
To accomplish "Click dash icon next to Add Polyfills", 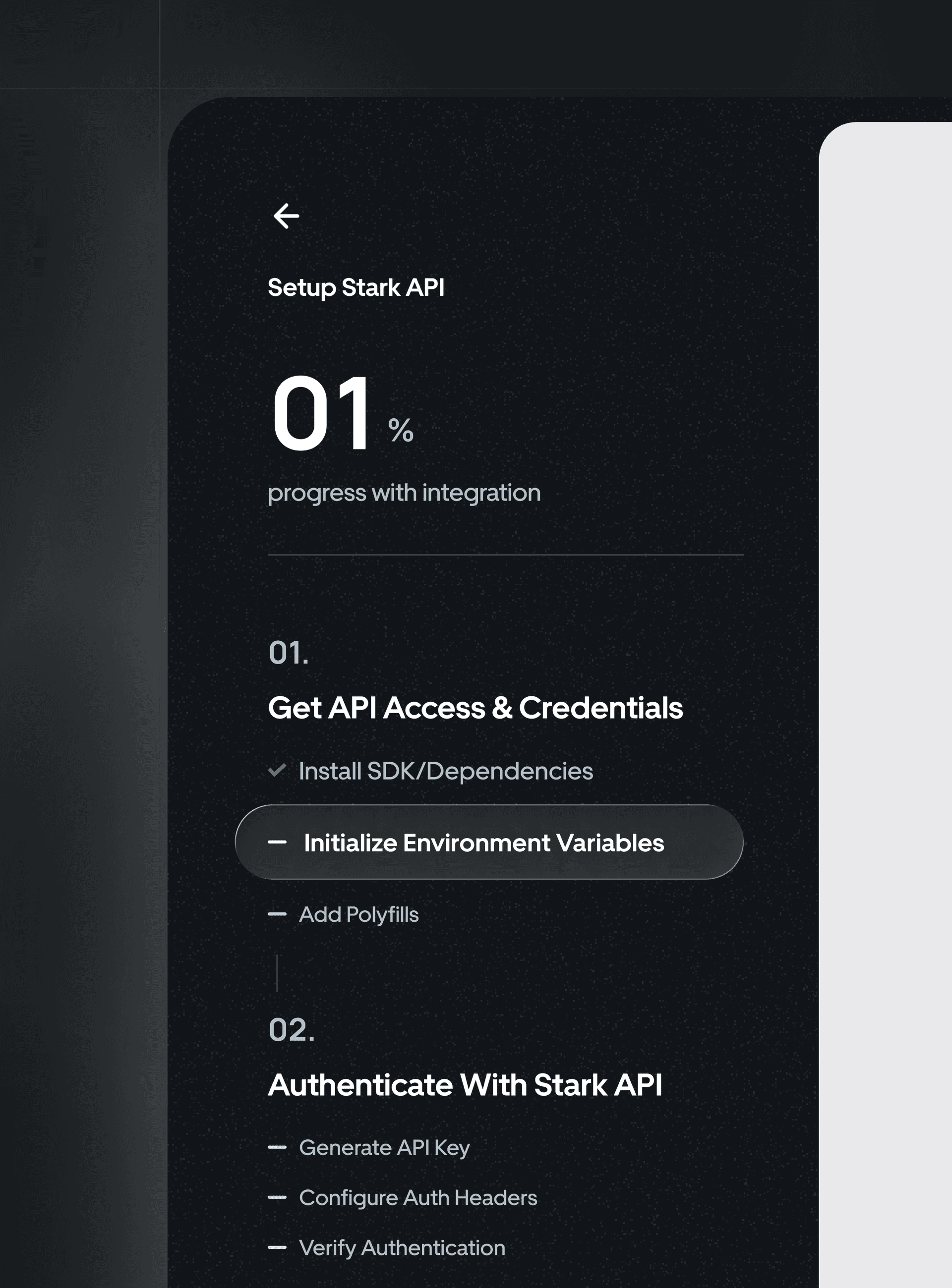I will click(277, 914).
